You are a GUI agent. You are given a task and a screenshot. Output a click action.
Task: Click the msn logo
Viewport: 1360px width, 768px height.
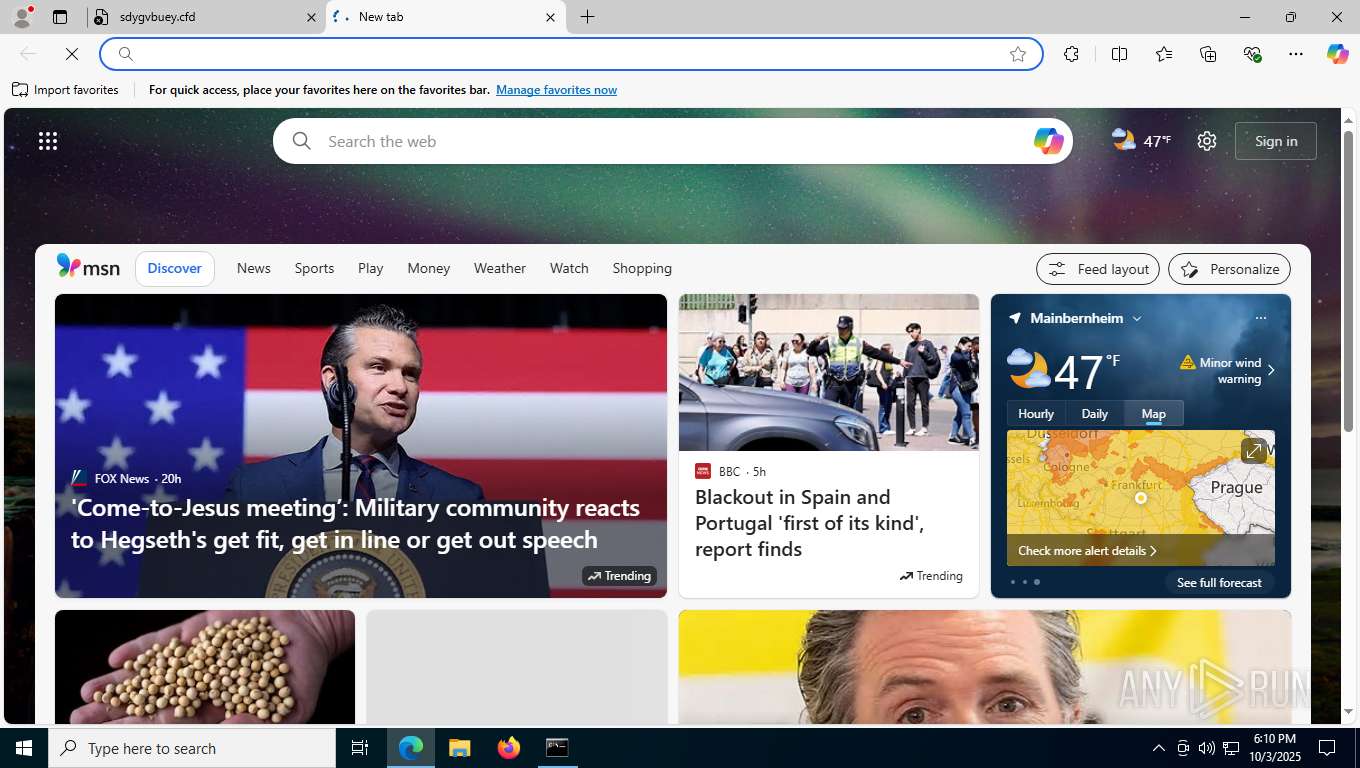[88, 267]
